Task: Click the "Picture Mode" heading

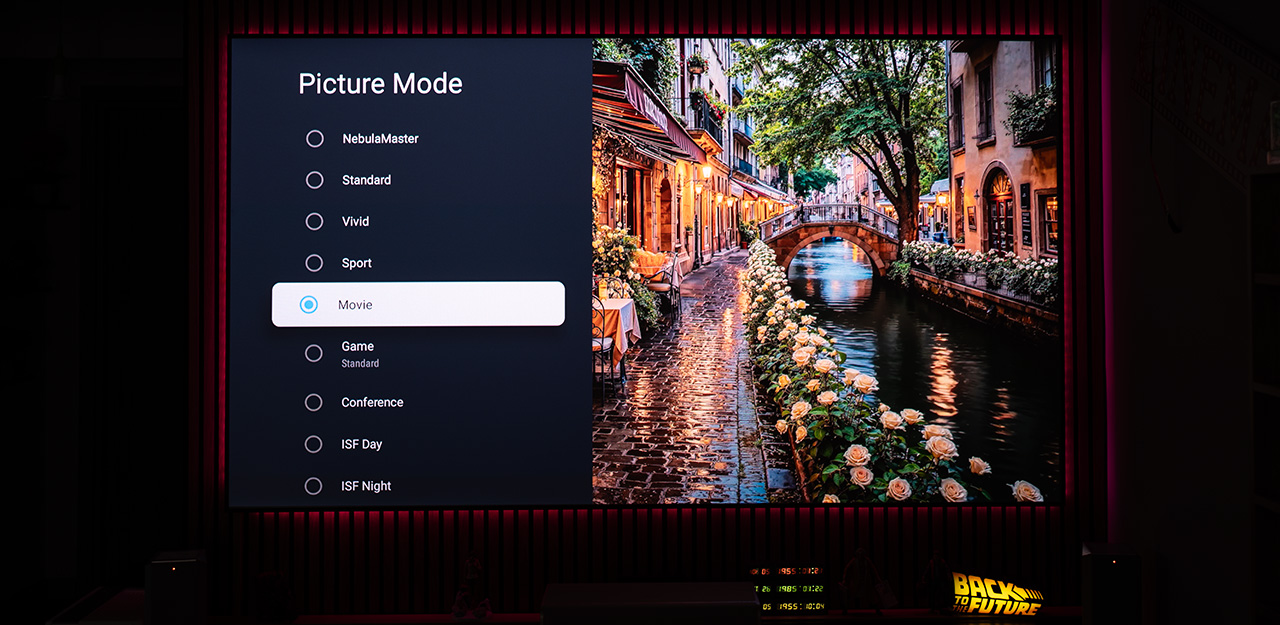Action: tap(380, 84)
